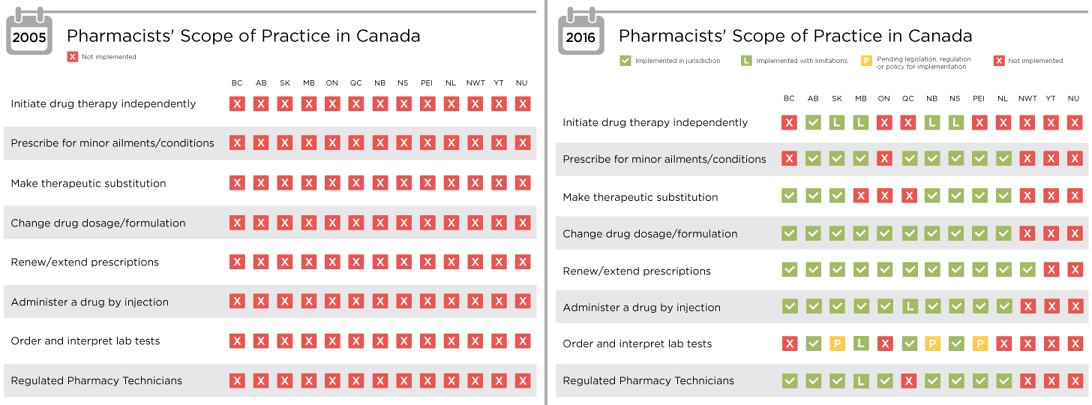Click QC L icon for Administer by injection
This screenshot has height=405, width=1092.
pos(908,306)
